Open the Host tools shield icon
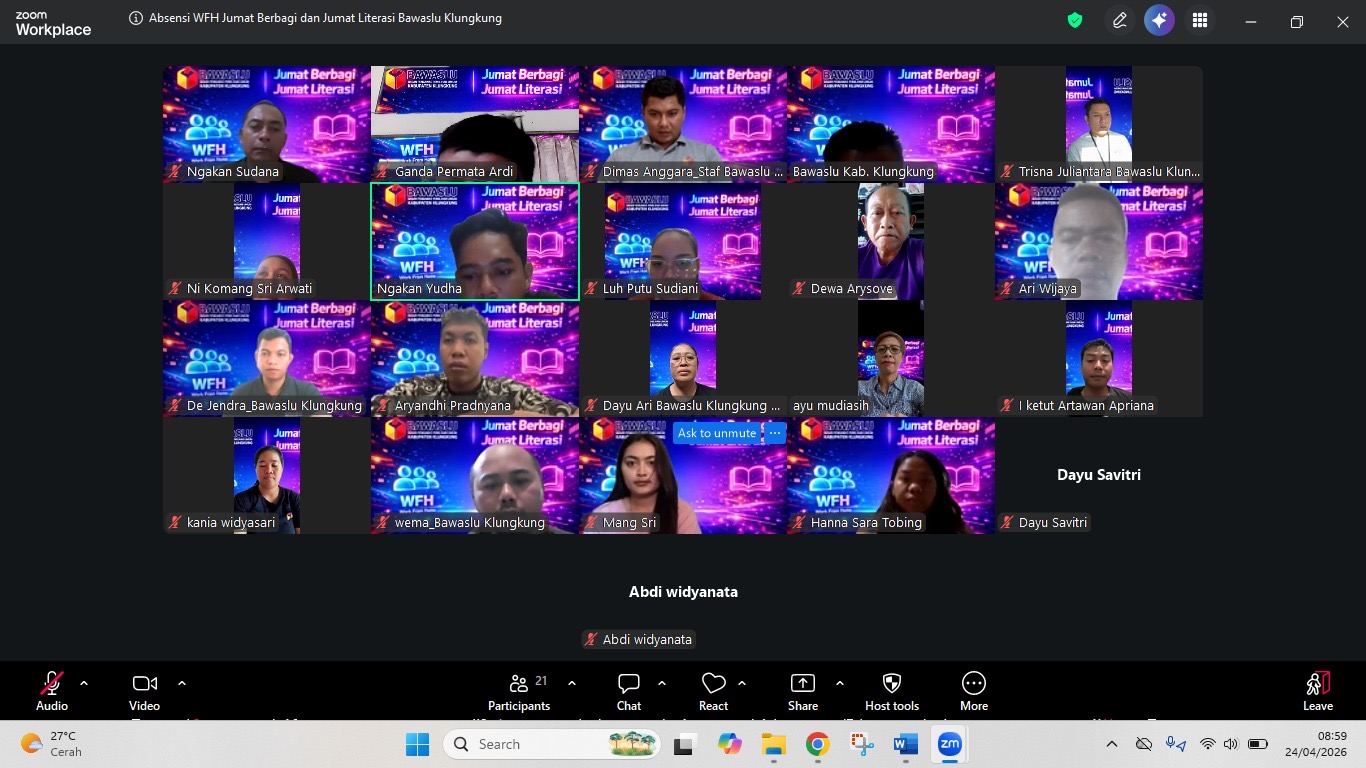The width and height of the screenshot is (1366, 768). pos(892,684)
